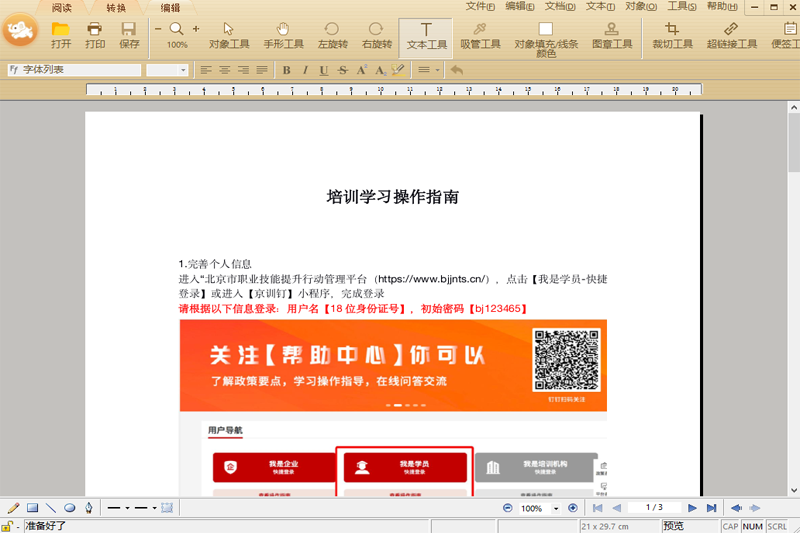The height and width of the screenshot is (533, 800).
Task: Toggle bold text formatting
Action: pyautogui.click(x=286, y=70)
